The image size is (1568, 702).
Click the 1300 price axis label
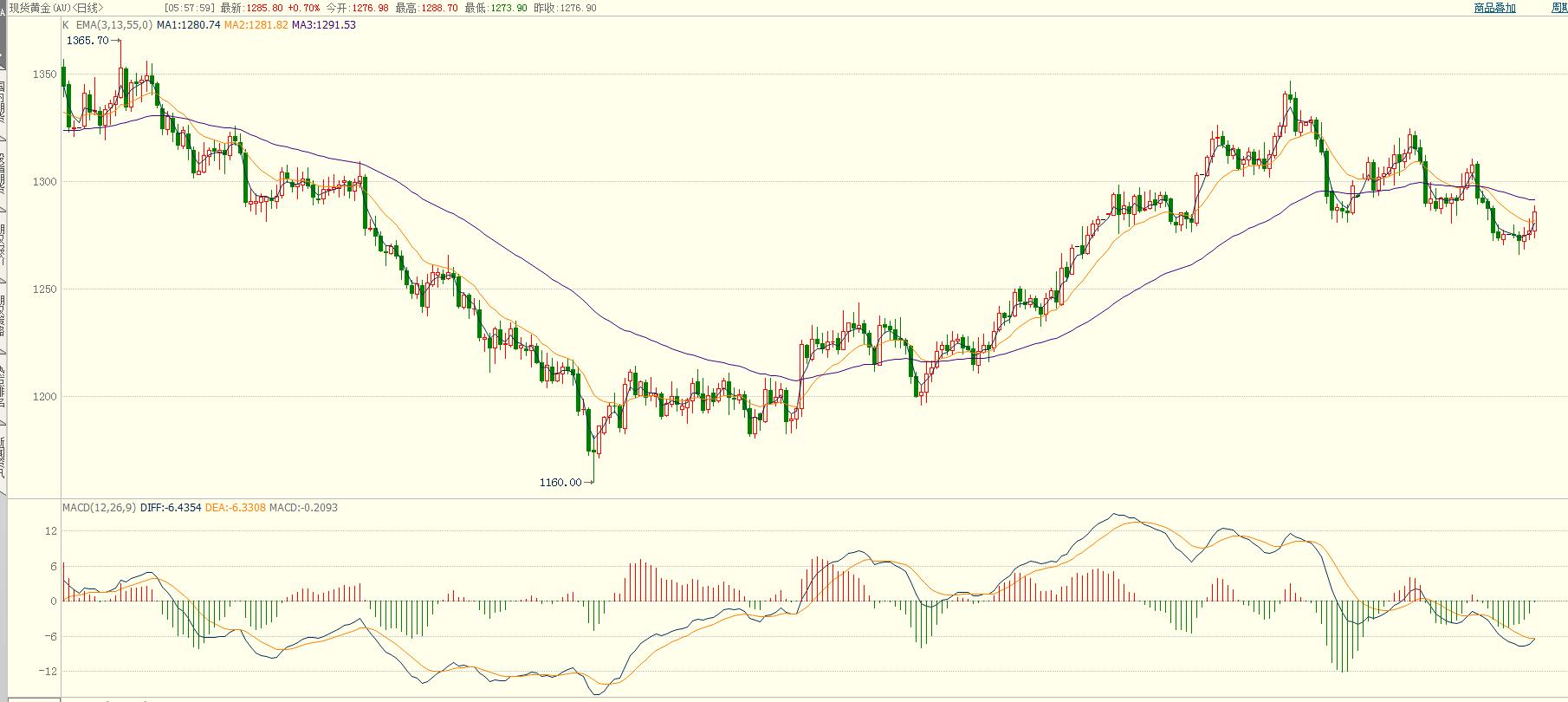click(x=44, y=182)
